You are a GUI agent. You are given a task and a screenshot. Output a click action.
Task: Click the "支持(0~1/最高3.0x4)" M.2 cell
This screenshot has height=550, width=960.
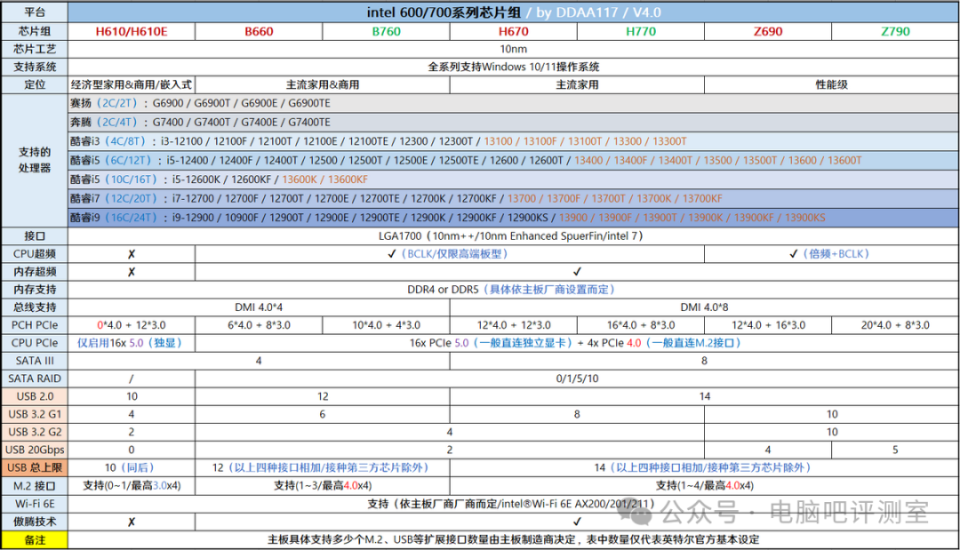[x=131, y=485]
